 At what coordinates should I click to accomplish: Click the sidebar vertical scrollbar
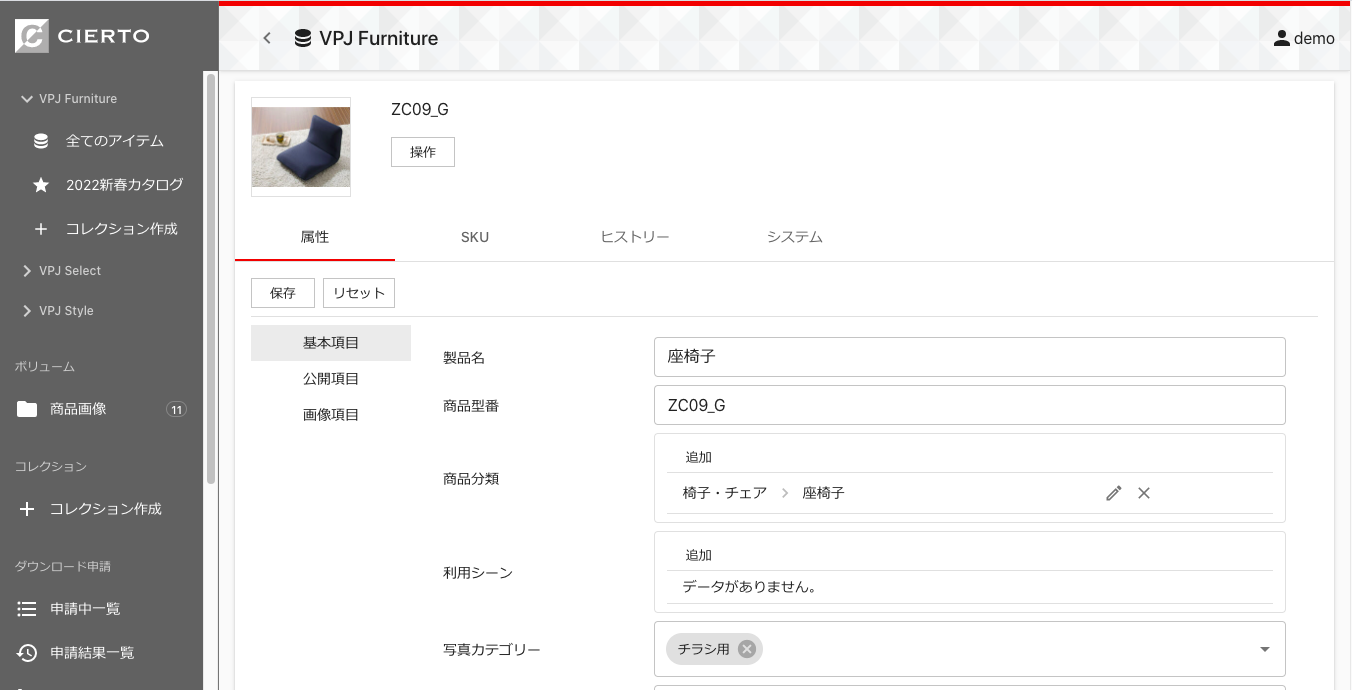[210, 278]
